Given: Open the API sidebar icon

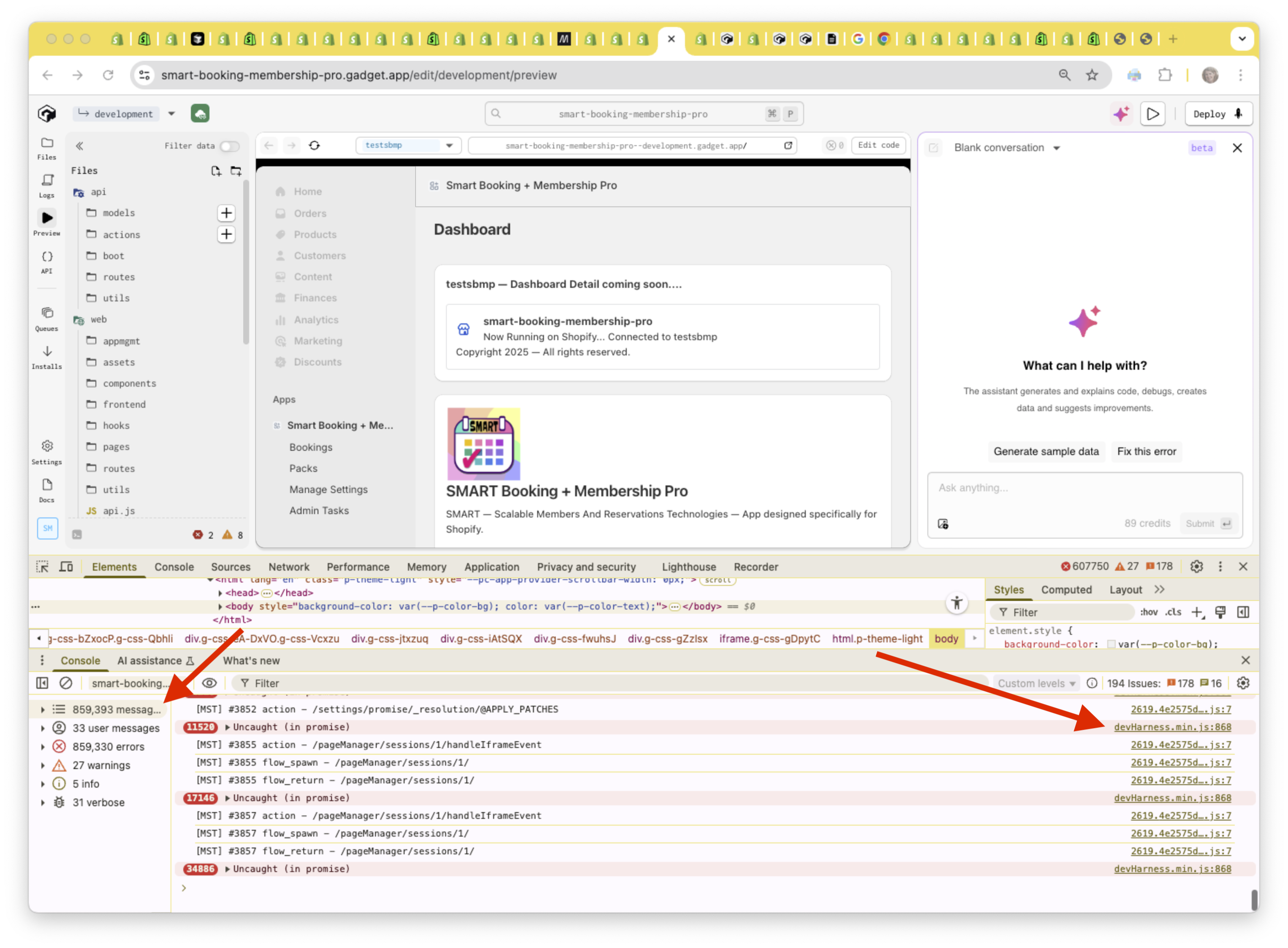Looking at the screenshot, I should [x=47, y=257].
